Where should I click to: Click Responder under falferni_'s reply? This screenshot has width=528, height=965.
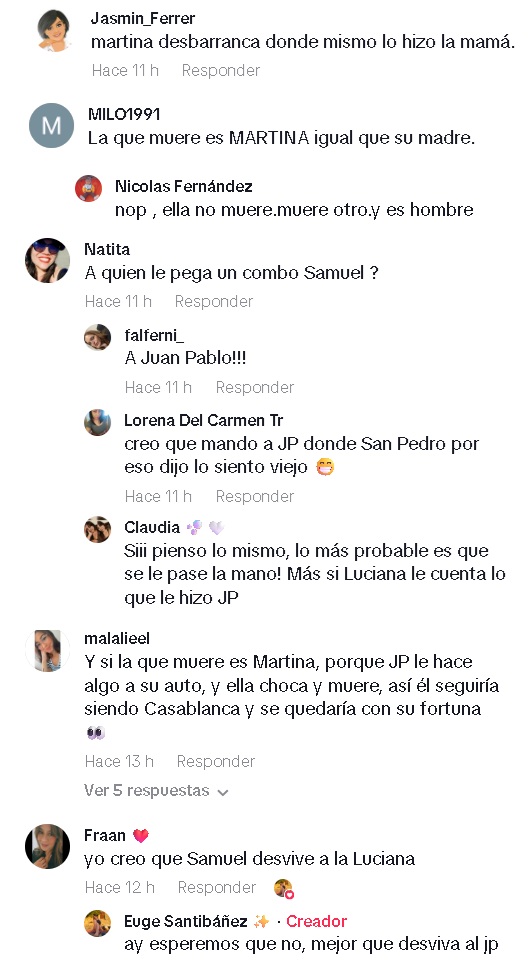(255, 388)
